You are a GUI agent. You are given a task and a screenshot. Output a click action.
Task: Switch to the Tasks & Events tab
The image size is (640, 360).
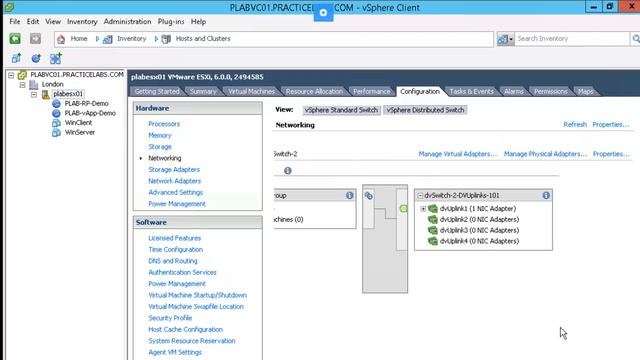point(471,91)
